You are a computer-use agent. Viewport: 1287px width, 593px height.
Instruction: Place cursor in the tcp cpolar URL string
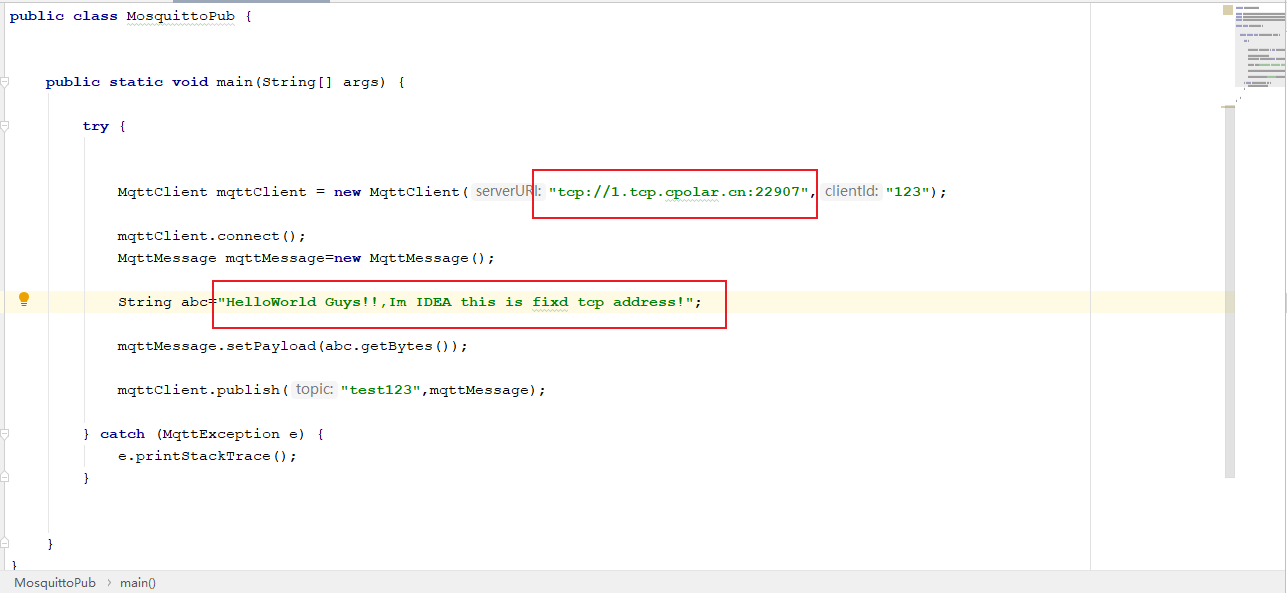tap(678, 191)
